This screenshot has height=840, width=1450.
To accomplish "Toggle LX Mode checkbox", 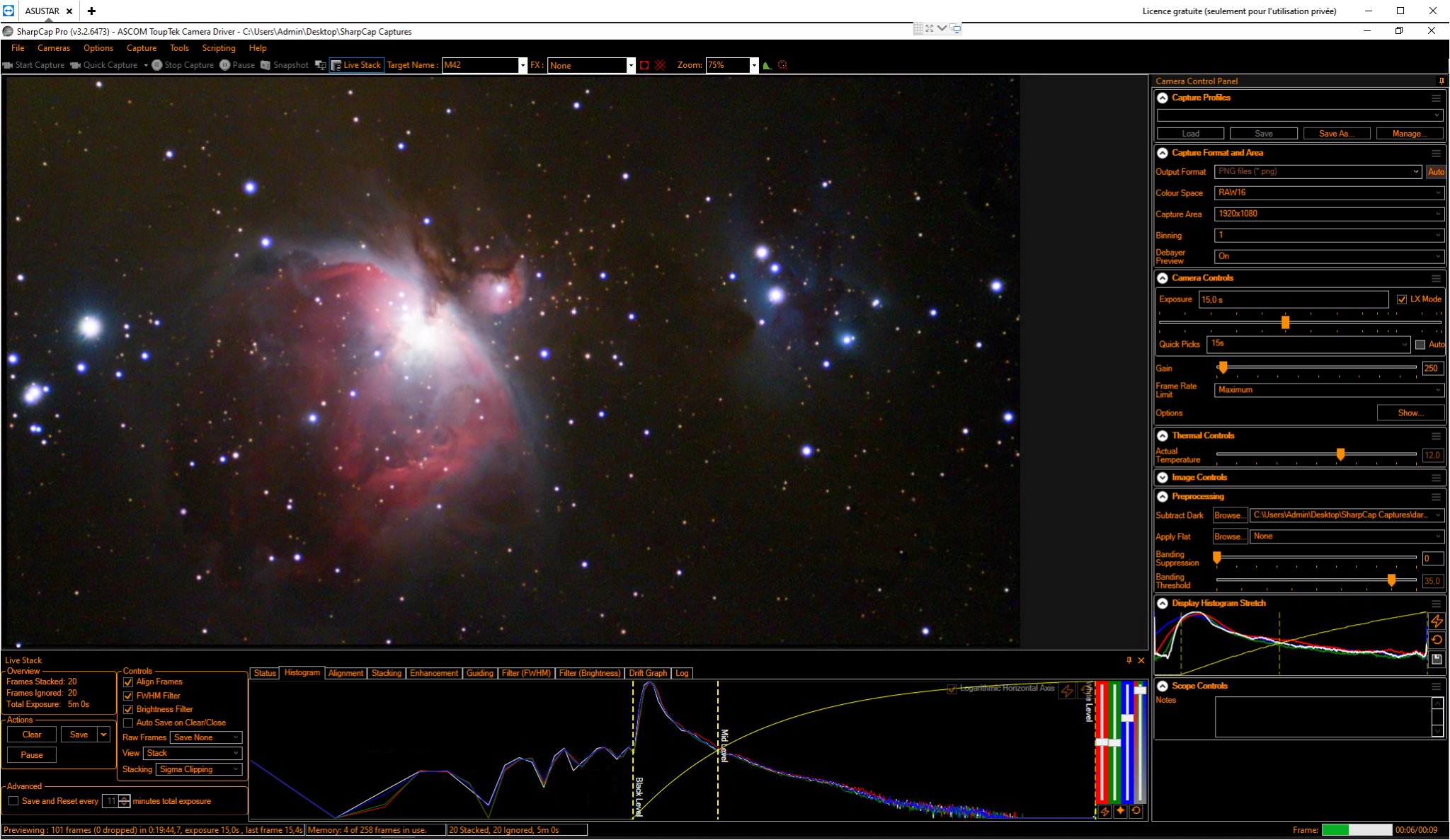I will pyautogui.click(x=1402, y=299).
